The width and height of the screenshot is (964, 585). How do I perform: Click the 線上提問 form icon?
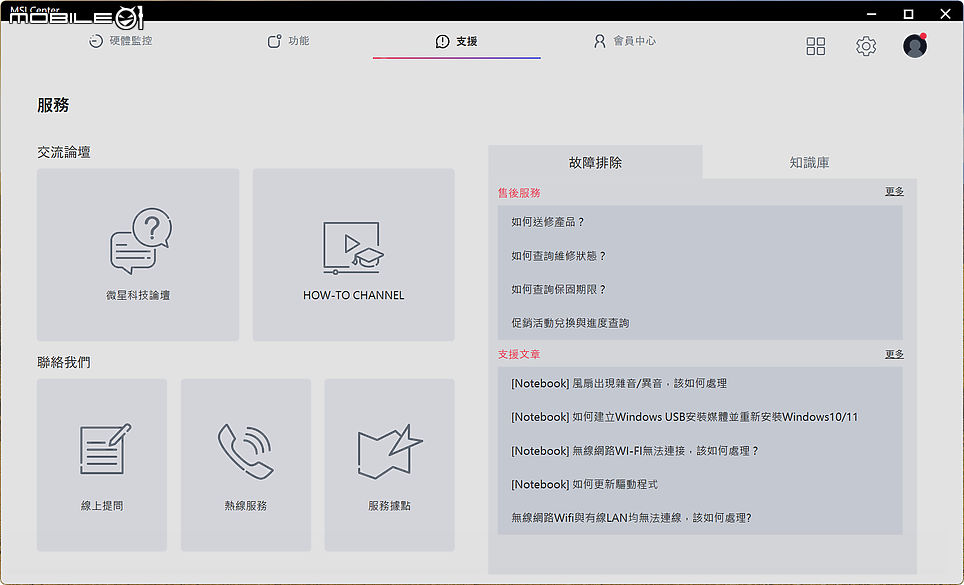pyautogui.click(x=106, y=449)
